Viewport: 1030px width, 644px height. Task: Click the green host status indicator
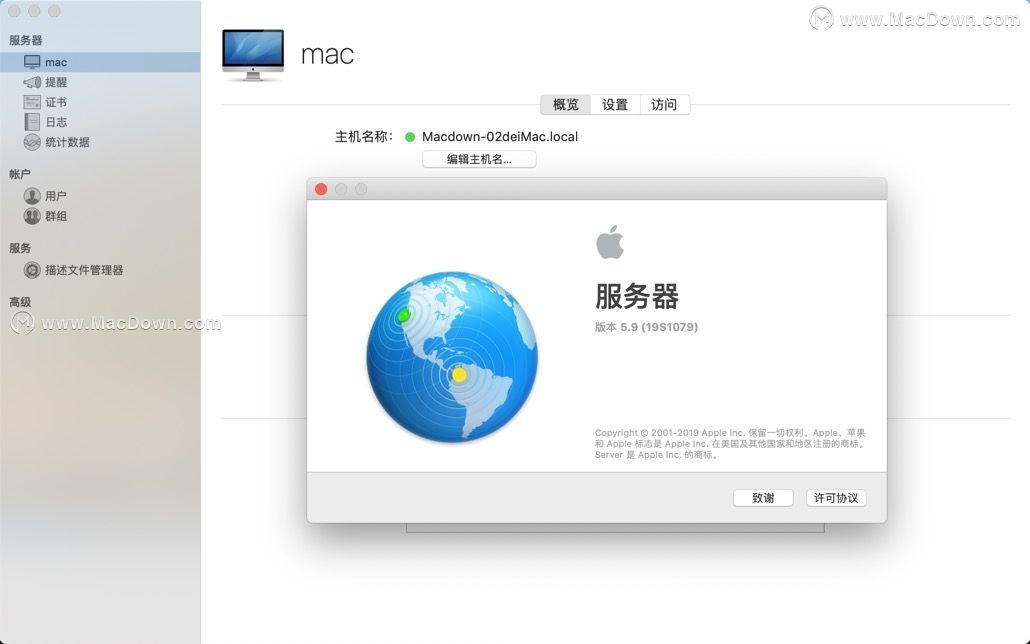point(410,137)
